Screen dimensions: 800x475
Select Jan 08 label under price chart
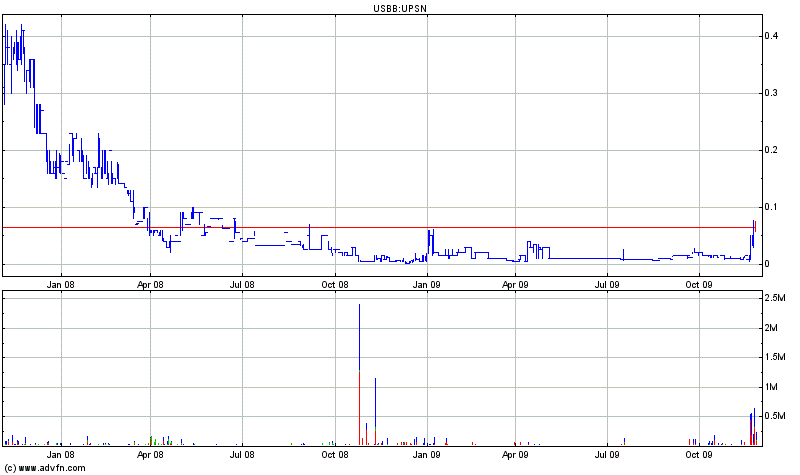(x=61, y=284)
